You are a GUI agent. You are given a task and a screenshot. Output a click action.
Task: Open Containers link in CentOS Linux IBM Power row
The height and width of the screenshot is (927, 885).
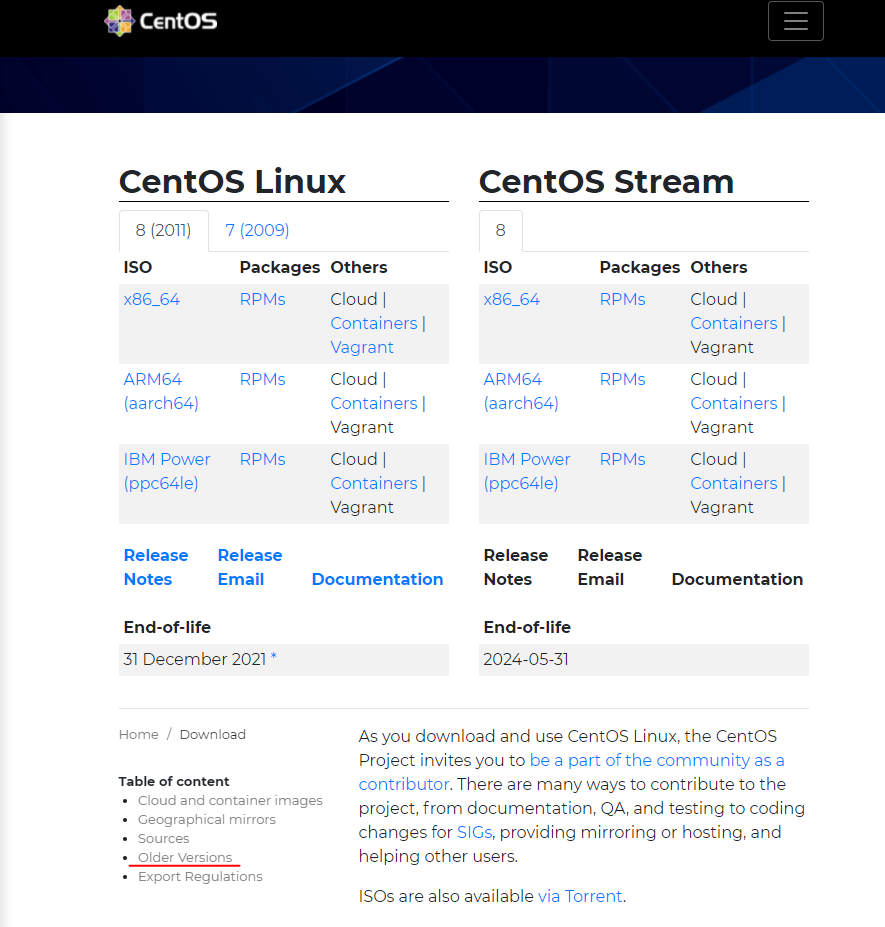[374, 483]
